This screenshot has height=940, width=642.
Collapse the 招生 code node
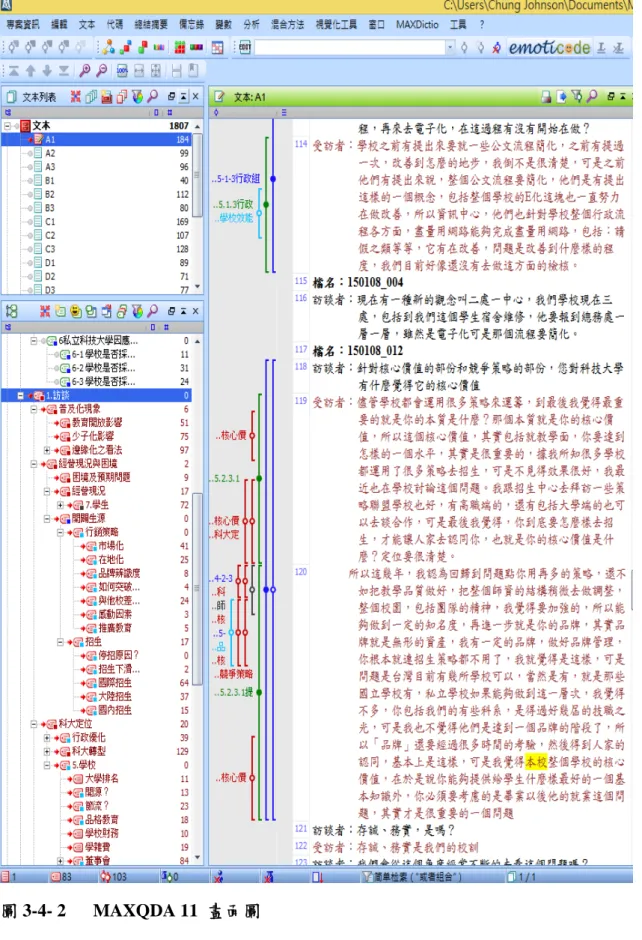(61, 642)
